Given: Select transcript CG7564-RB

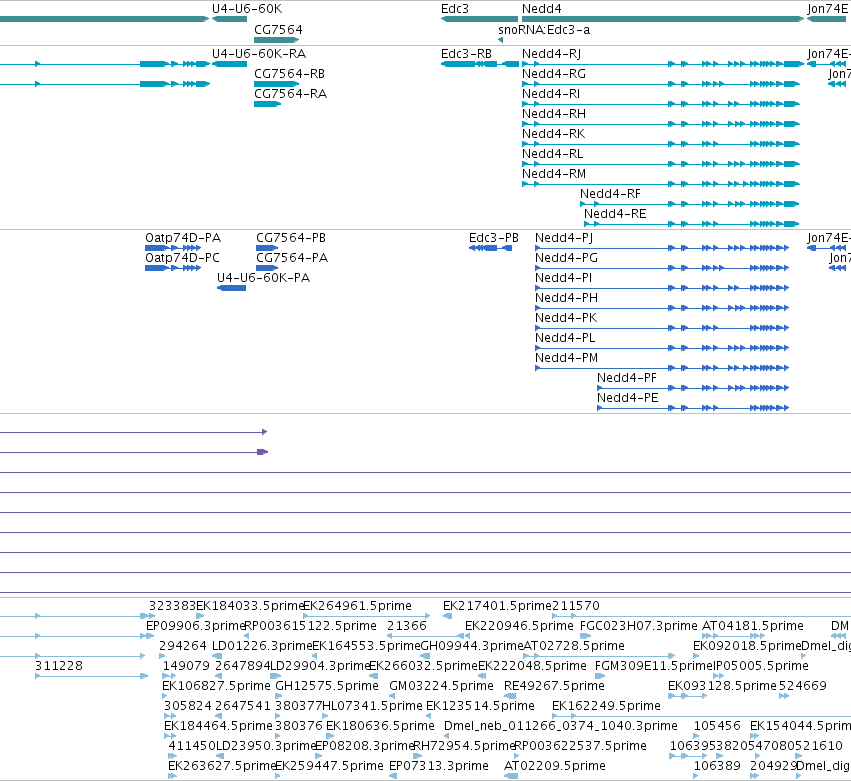Looking at the screenshot, I should [289, 73].
